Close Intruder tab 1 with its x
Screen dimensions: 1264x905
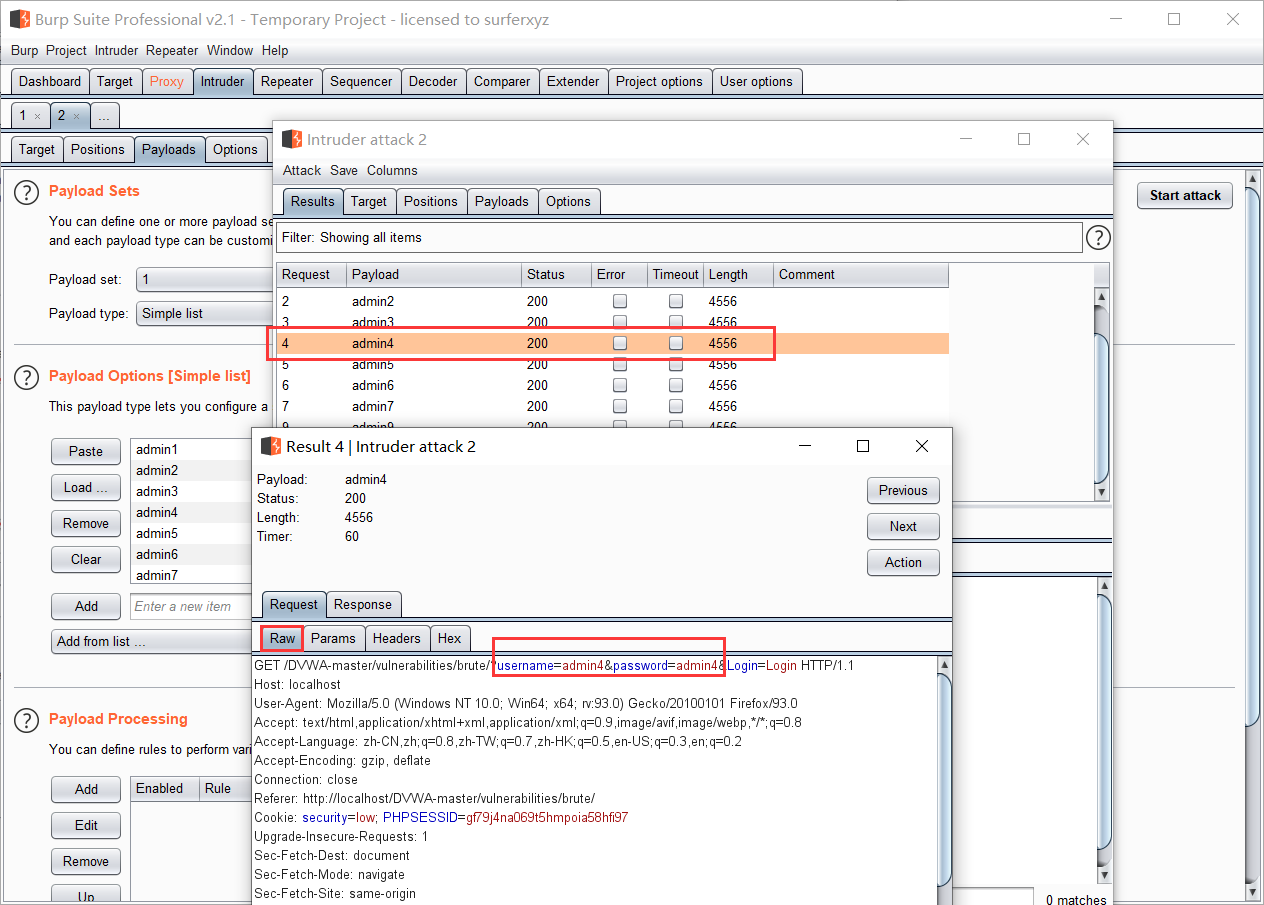(x=38, y=116)
